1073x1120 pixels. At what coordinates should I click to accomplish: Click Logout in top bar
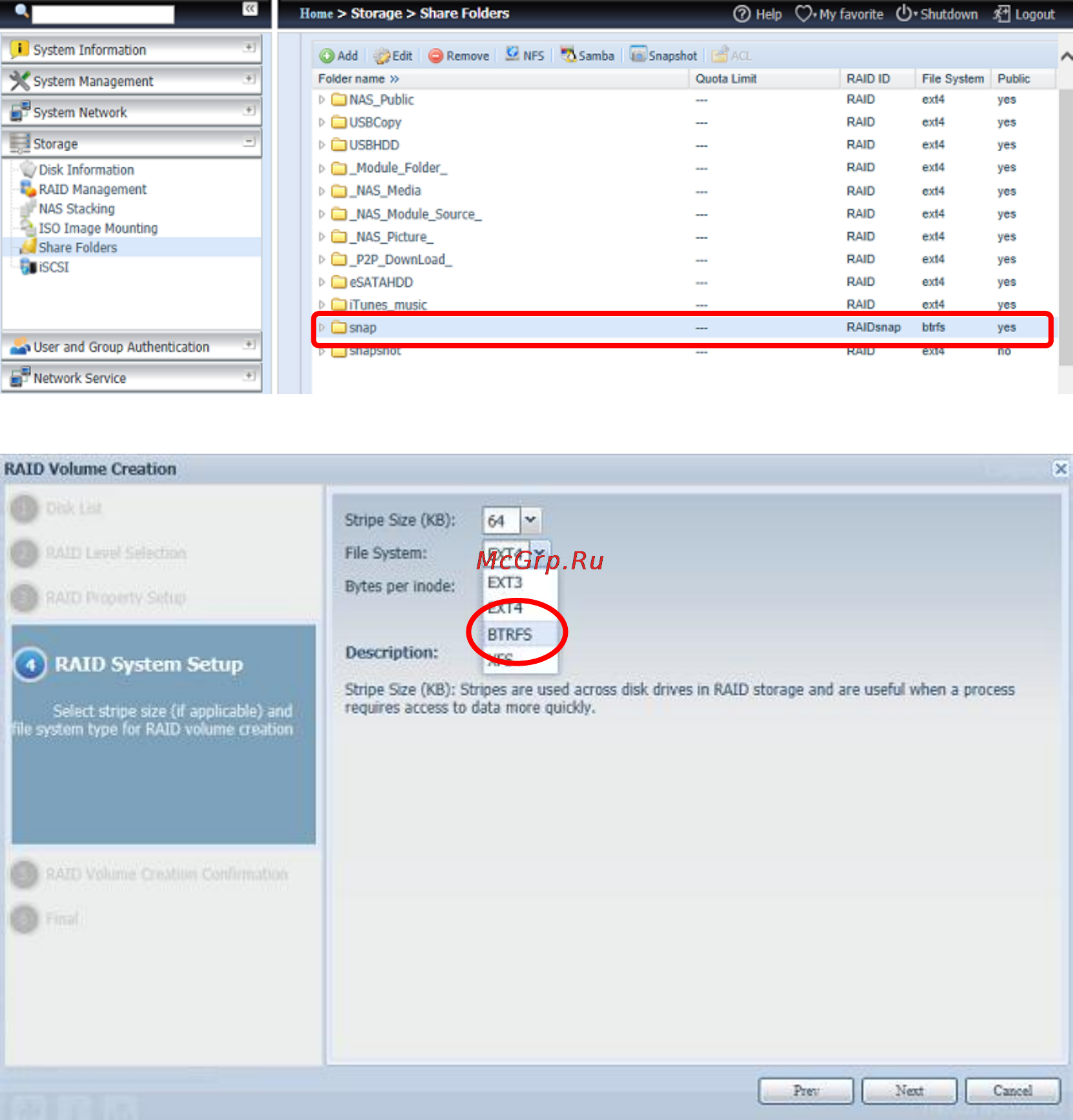(1025, 14)
